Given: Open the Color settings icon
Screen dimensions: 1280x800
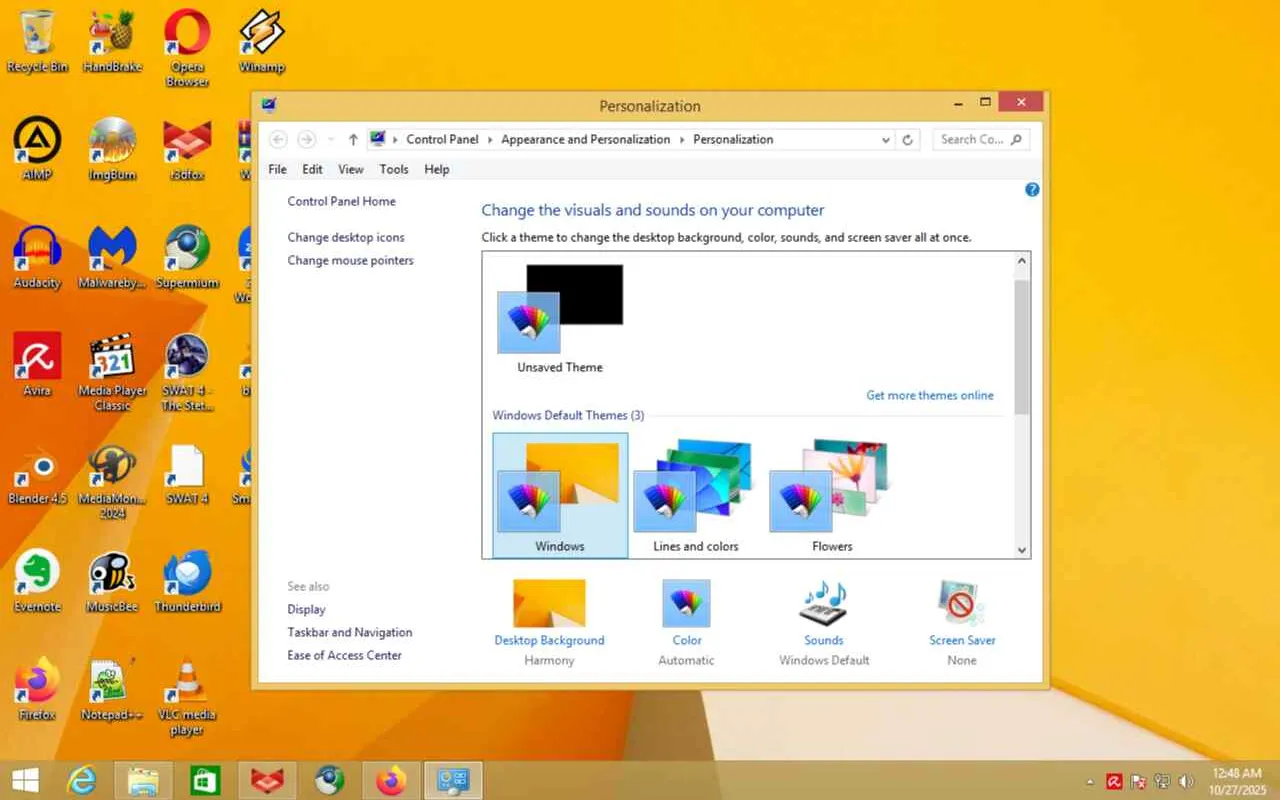Looking at the screenshot, I should click(x=686, y=604).
